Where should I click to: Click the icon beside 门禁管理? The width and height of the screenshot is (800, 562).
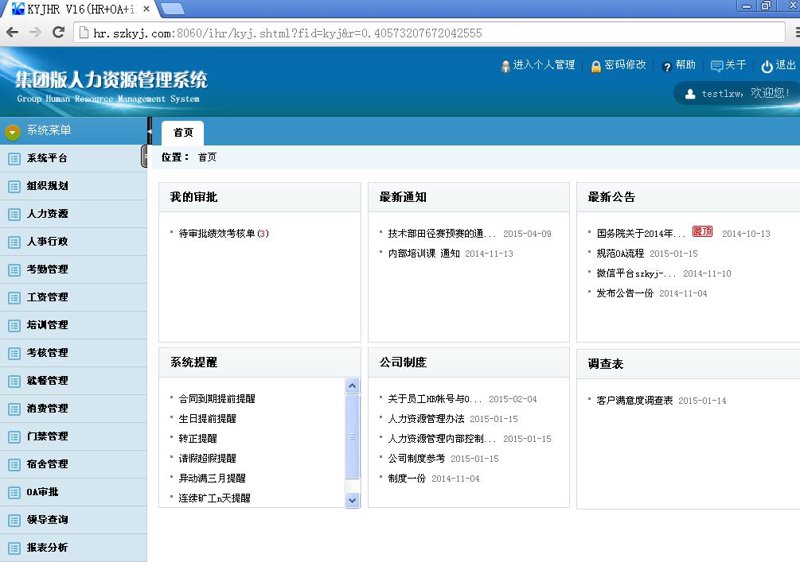[14, 437]
